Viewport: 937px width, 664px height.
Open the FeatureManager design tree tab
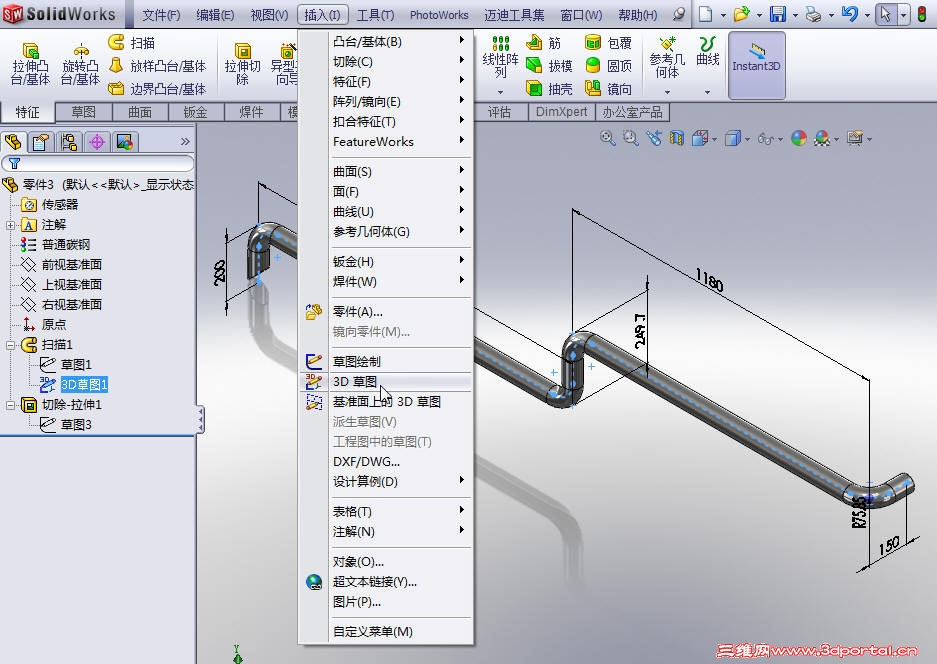point(13,142)
